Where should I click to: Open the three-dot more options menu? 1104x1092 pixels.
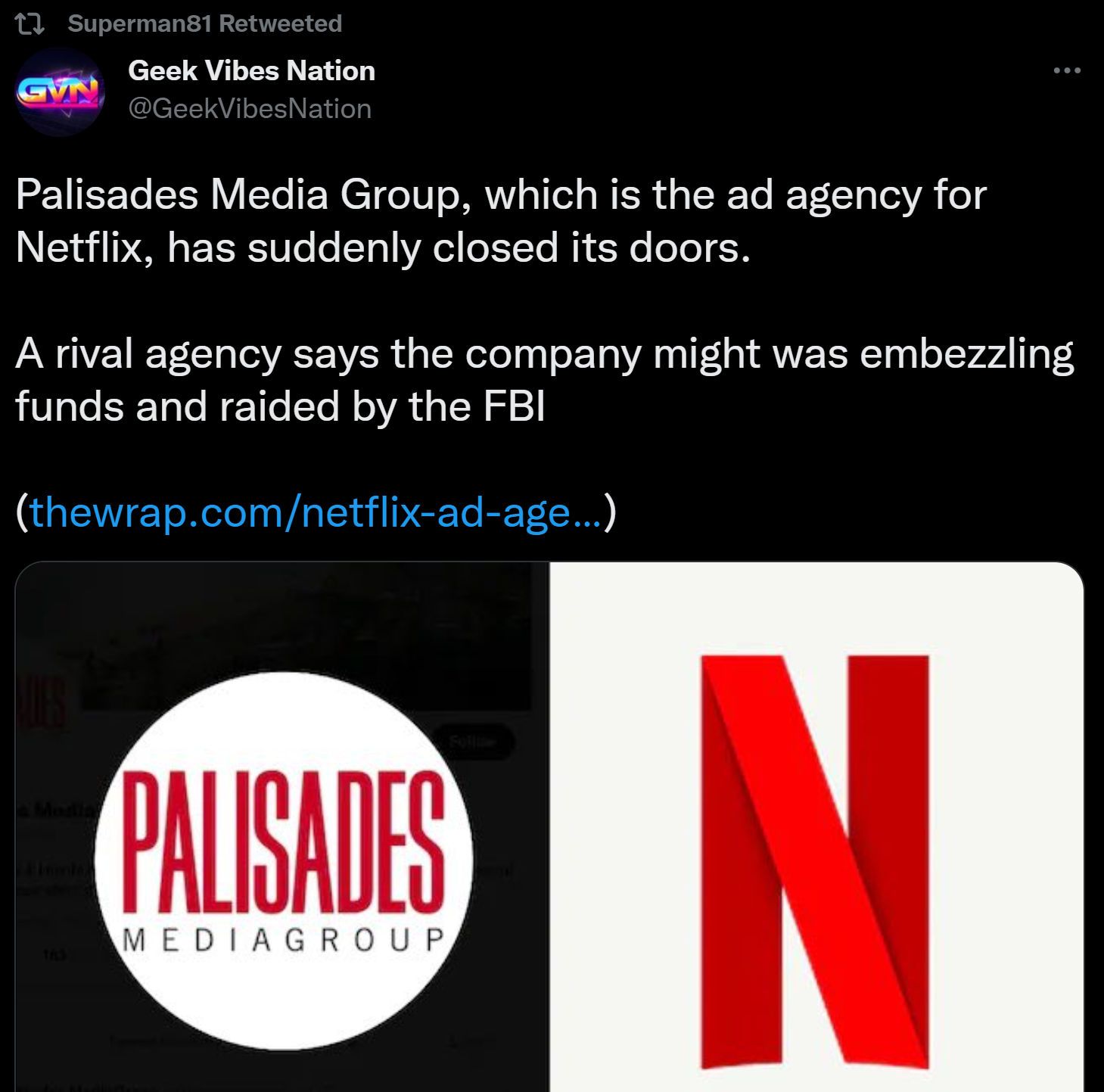pos(1067,70)
